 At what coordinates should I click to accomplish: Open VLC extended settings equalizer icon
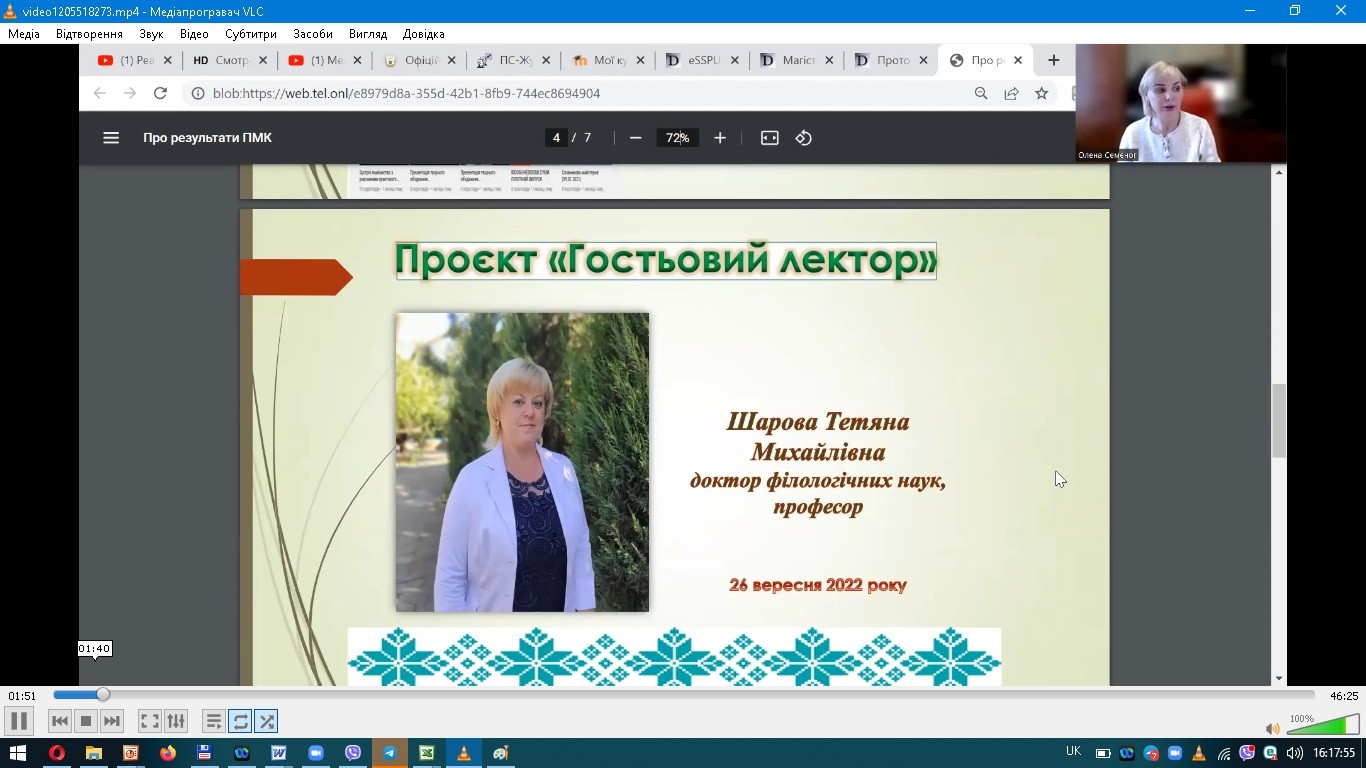pos(175,720)
